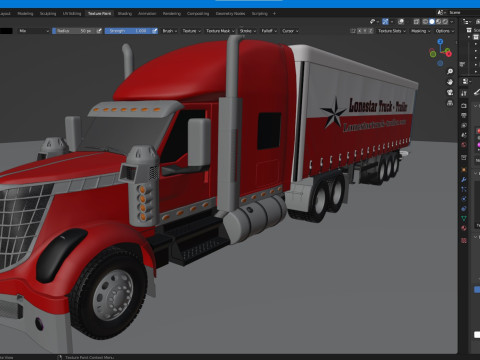
Task: Open the Shading workspace tab
Action: click(x=125, y=14)
